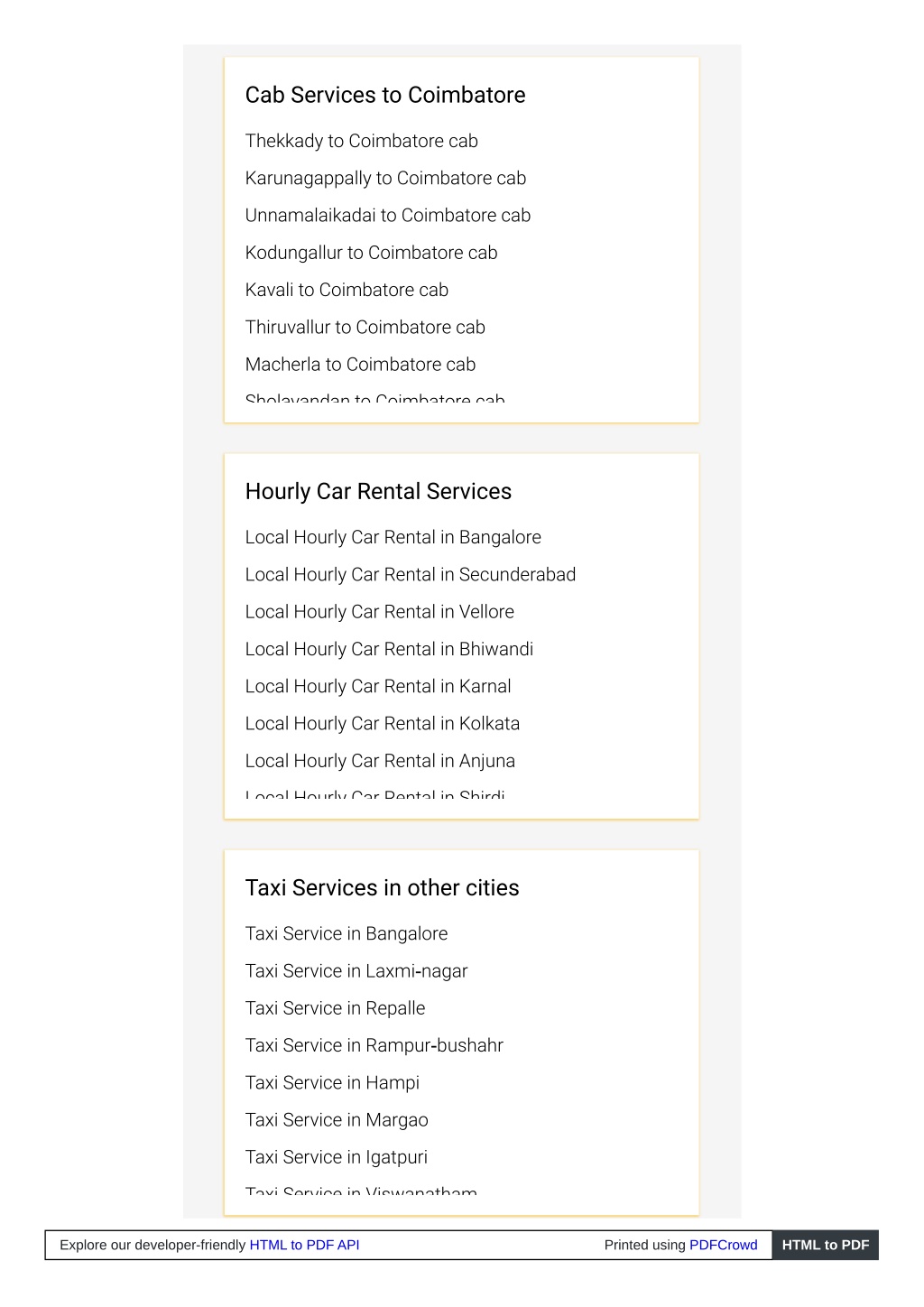This screenshot has width=924, height=1307.
Task: Open Local Hourly Car Rental in Bangalore
Action: pos(393,537)
